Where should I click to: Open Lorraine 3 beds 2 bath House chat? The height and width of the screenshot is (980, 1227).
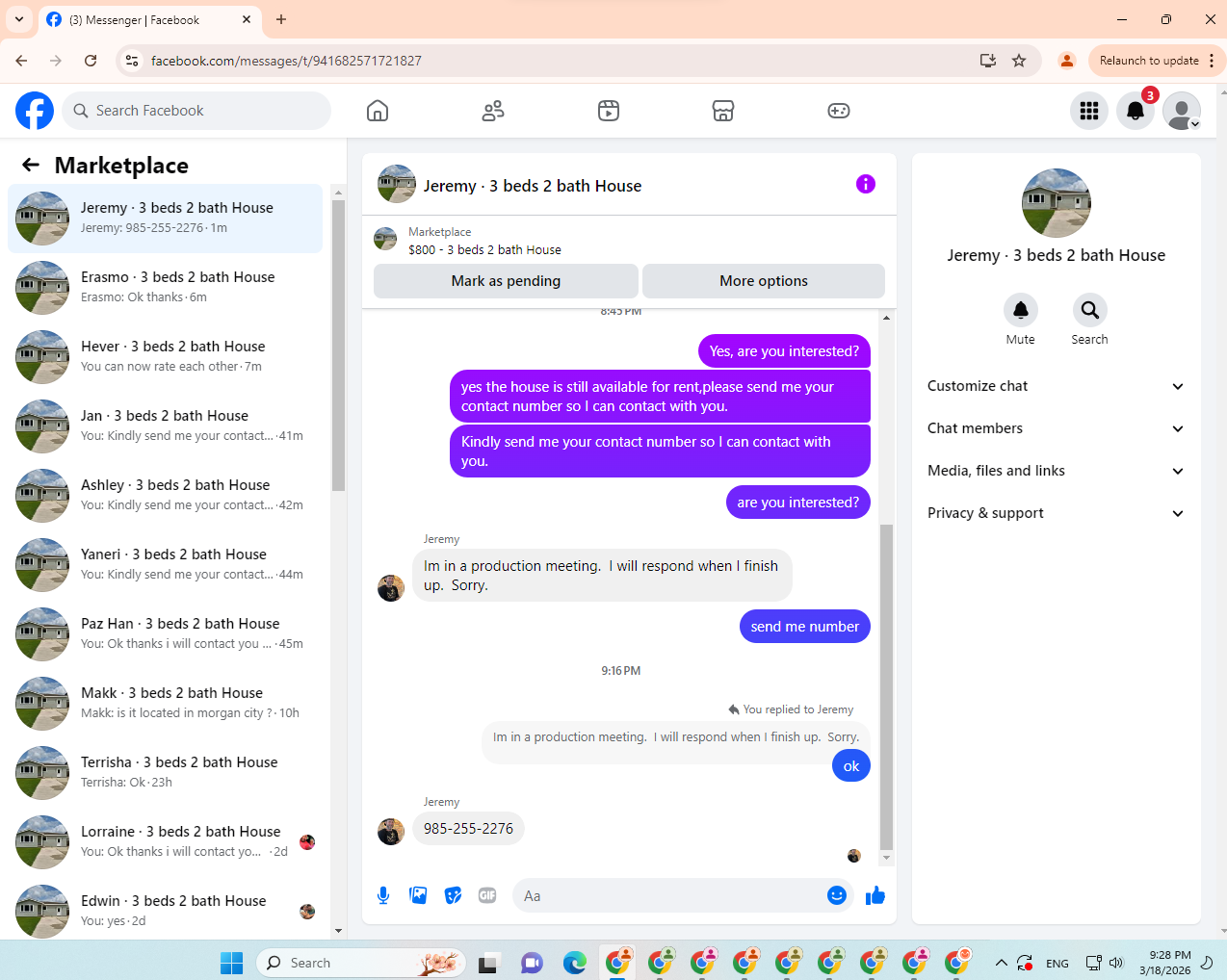tap(166, 842)
